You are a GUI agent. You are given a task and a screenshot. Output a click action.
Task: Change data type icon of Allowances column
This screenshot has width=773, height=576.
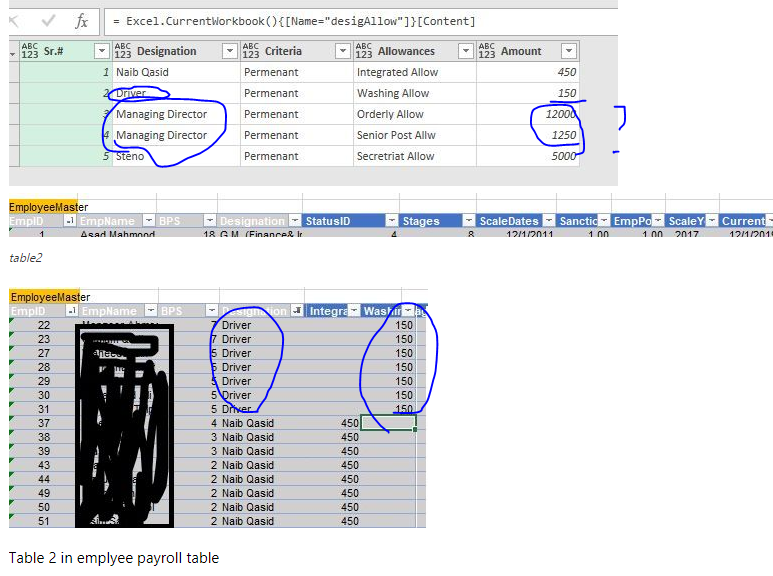point(364,51)
